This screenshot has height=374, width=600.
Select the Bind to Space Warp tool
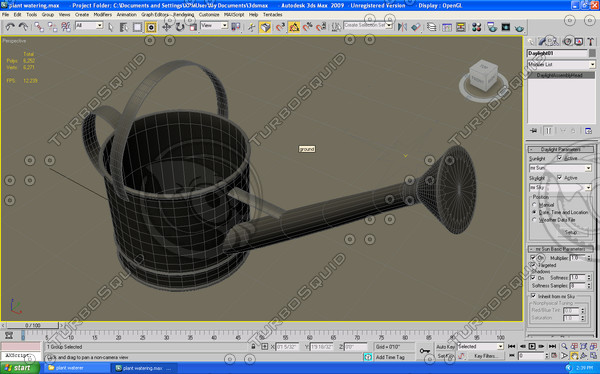[x=66, y=26]
